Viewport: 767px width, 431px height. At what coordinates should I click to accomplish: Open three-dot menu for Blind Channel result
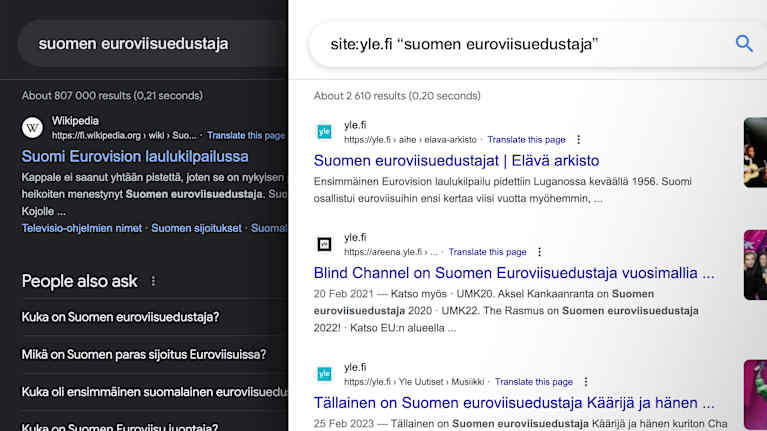(540, 252)
